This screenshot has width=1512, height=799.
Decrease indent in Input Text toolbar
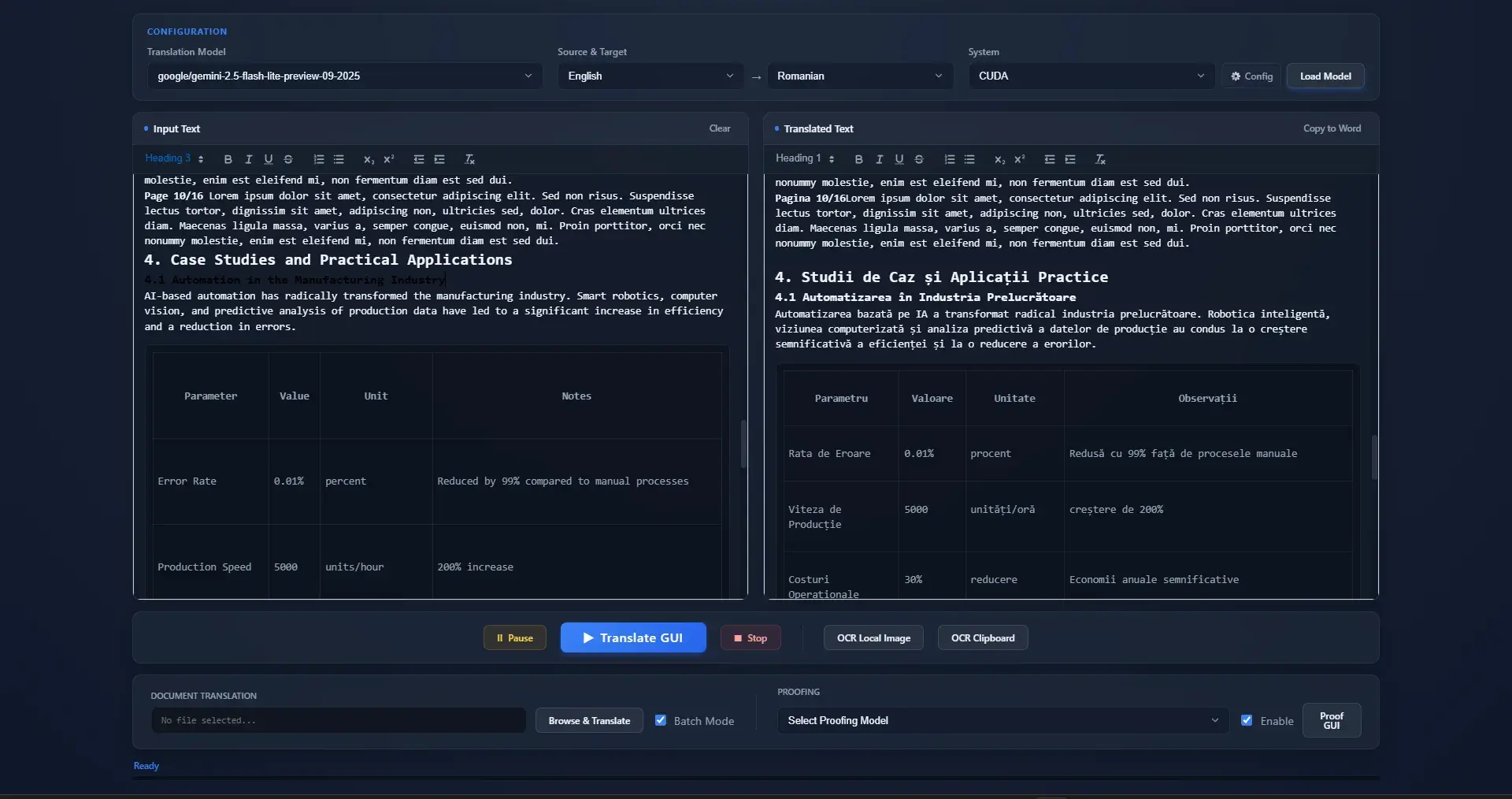419,159
